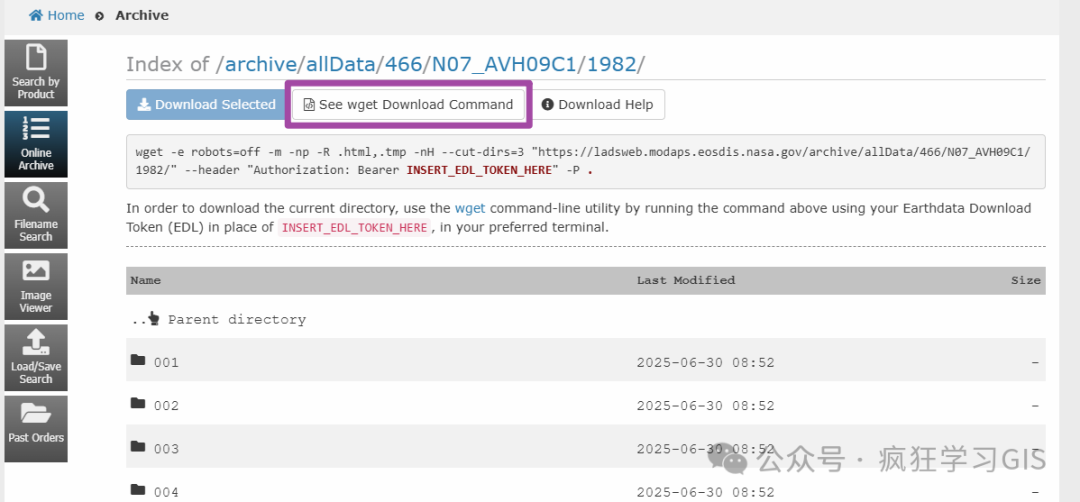Open folder name 003
The image size is (1080, 502).
(x=166, y=449)
